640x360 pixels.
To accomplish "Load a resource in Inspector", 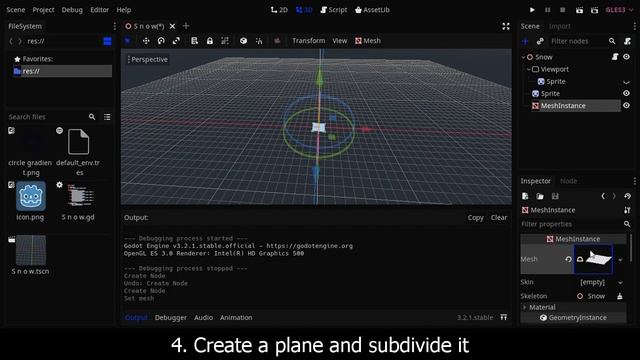I will click(x=540, y=196).
